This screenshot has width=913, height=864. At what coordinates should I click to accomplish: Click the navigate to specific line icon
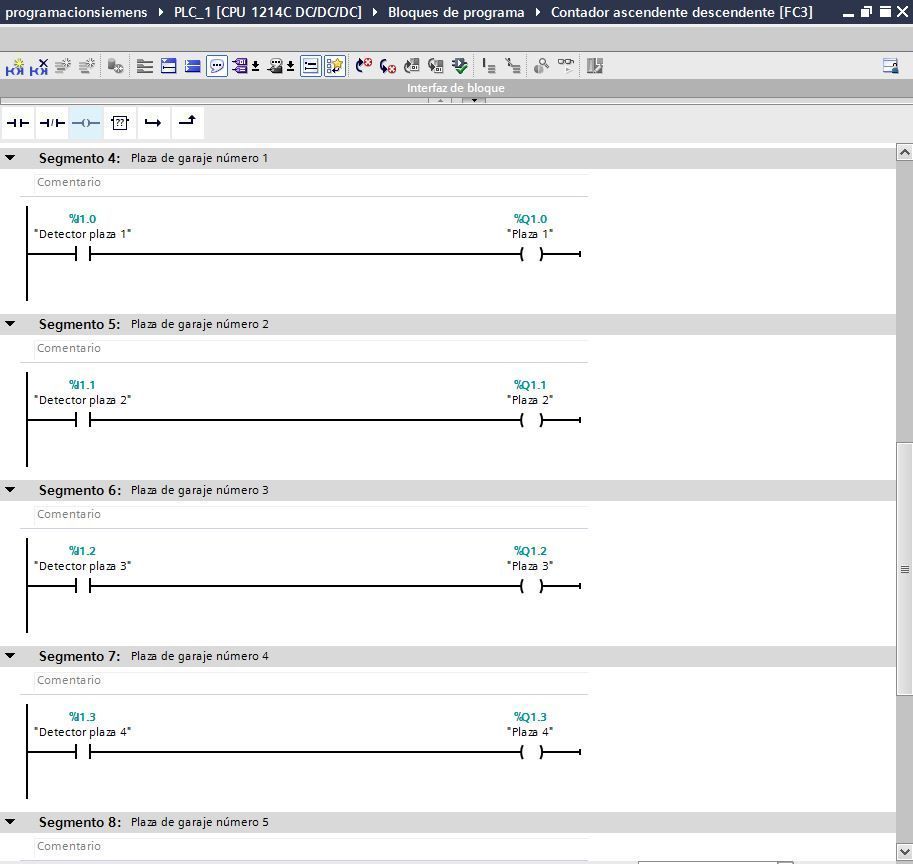point(489,66)
